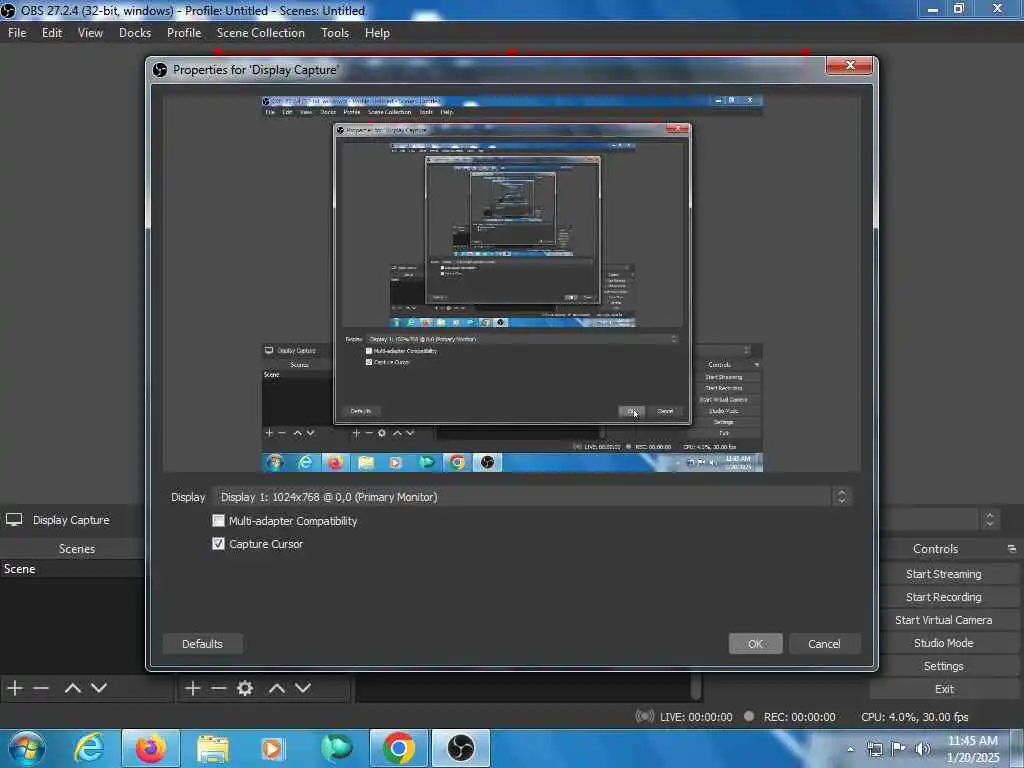The height and width of the screenshot is (768, 1024).
Task: Click the taskbar clock showing 11:45 AM
Action: 973,748
